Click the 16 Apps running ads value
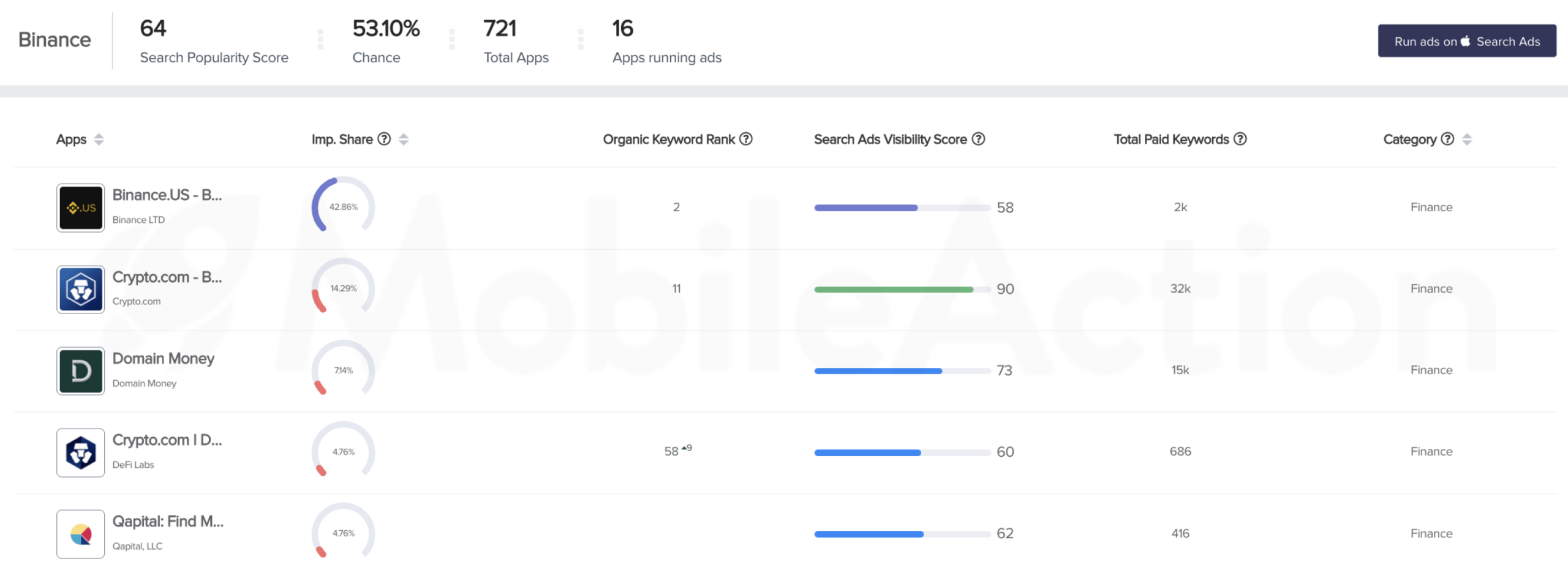1568x570 pixels. (x=622, y=28)
